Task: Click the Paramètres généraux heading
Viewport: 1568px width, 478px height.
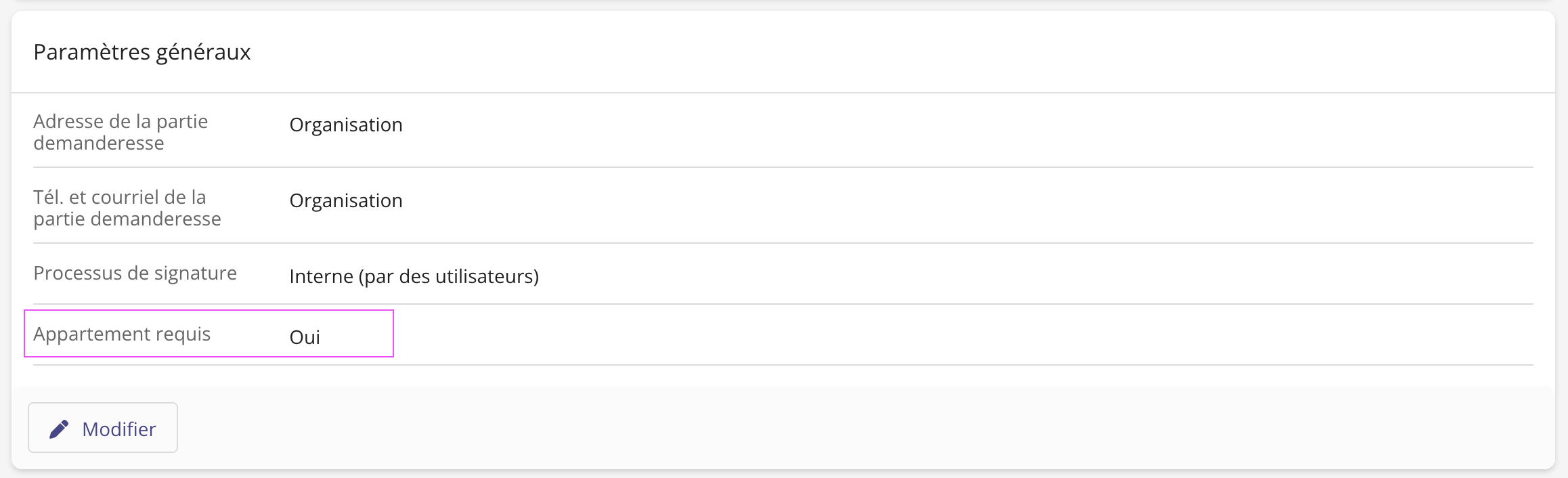Action: [x=142, y=52]
